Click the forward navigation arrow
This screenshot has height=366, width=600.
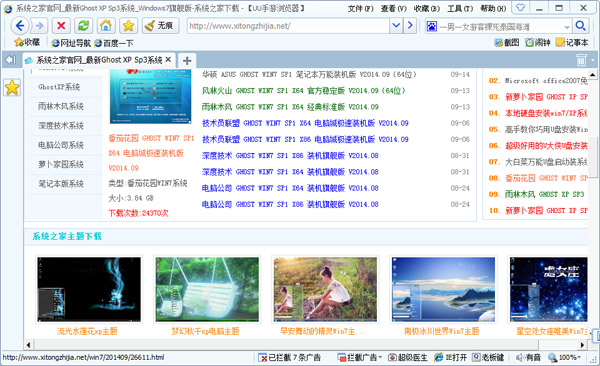[x=39, y=26]
